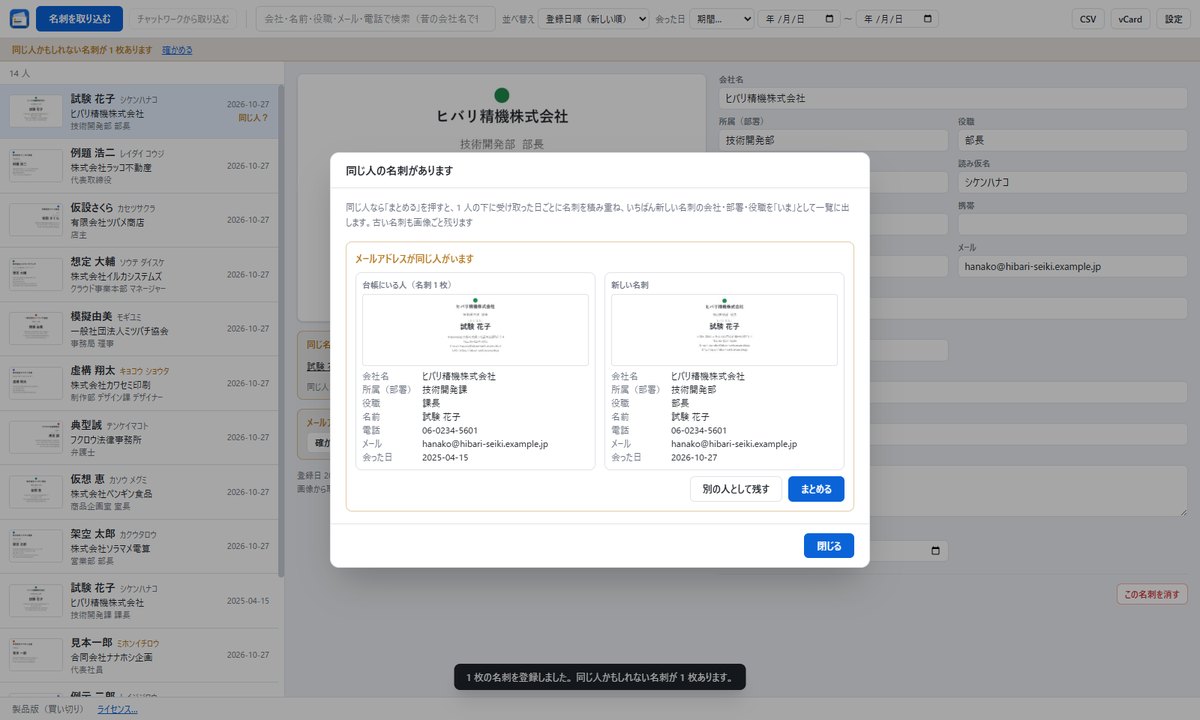Click card thumbnail of 架空 太郎

click(36, 547)
